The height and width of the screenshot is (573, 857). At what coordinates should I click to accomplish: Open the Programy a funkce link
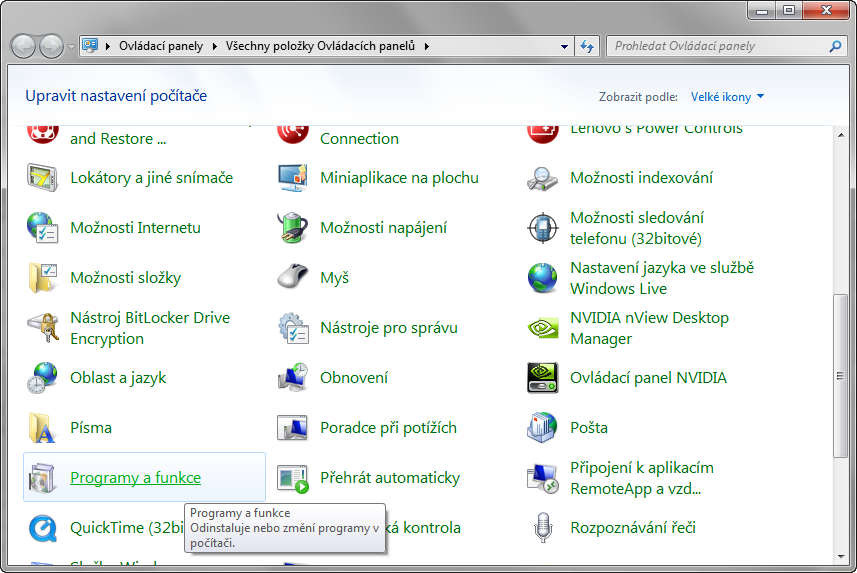pos(136,478)
